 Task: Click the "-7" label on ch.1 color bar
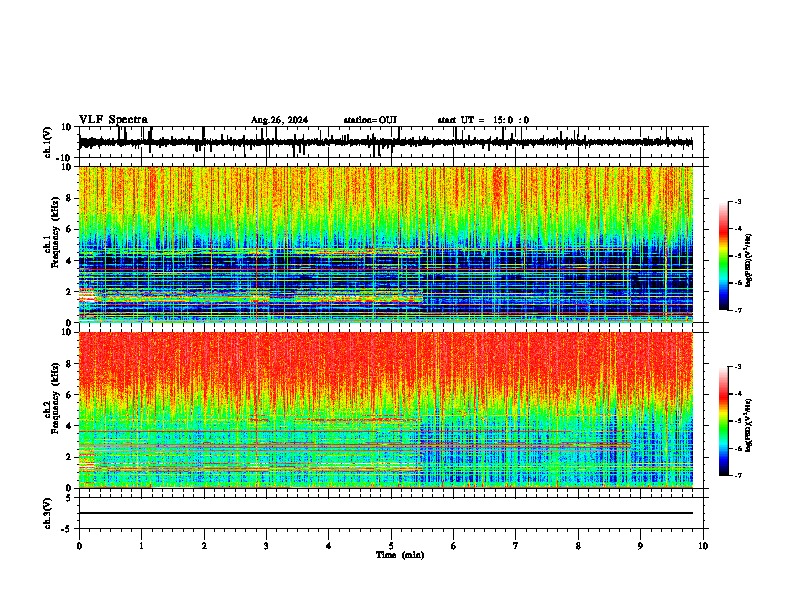(x=737, y=311)
